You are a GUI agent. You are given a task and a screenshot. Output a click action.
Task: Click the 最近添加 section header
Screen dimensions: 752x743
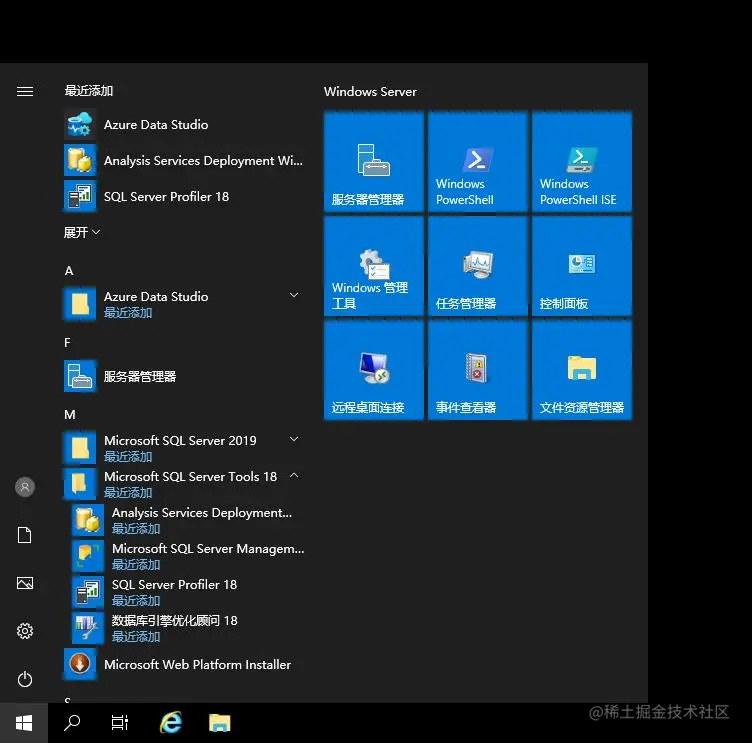click(x=89, y=91)
